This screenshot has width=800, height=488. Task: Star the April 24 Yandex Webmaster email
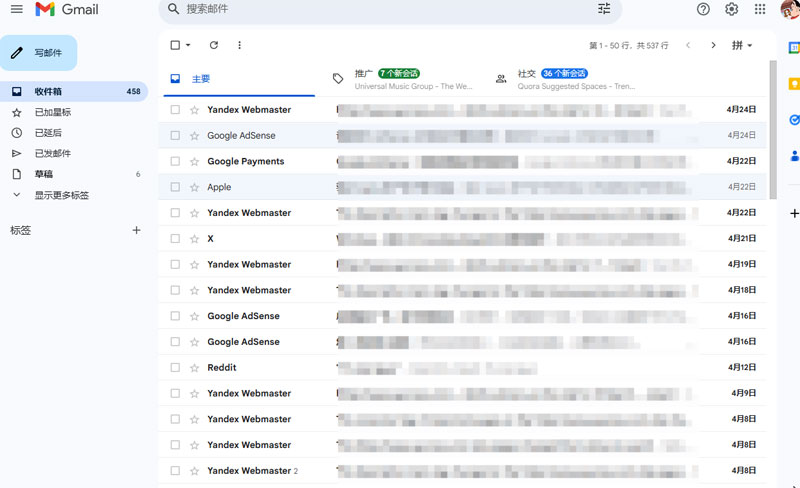(x=194, y=110)
